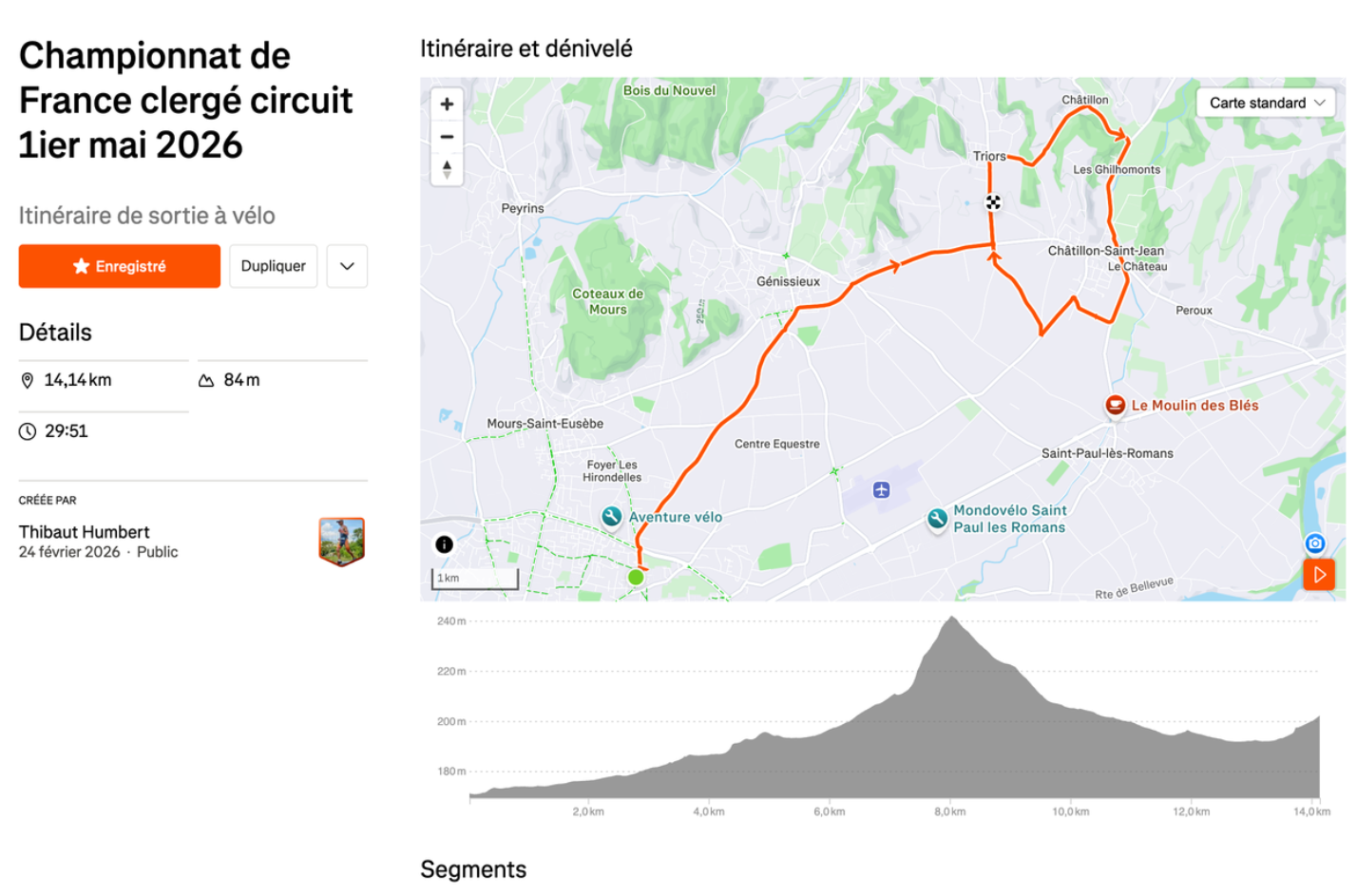The width and height of the screenshot is (1357, 896).
Task: Click the Segments section heading
Action: tap(473, 869)
